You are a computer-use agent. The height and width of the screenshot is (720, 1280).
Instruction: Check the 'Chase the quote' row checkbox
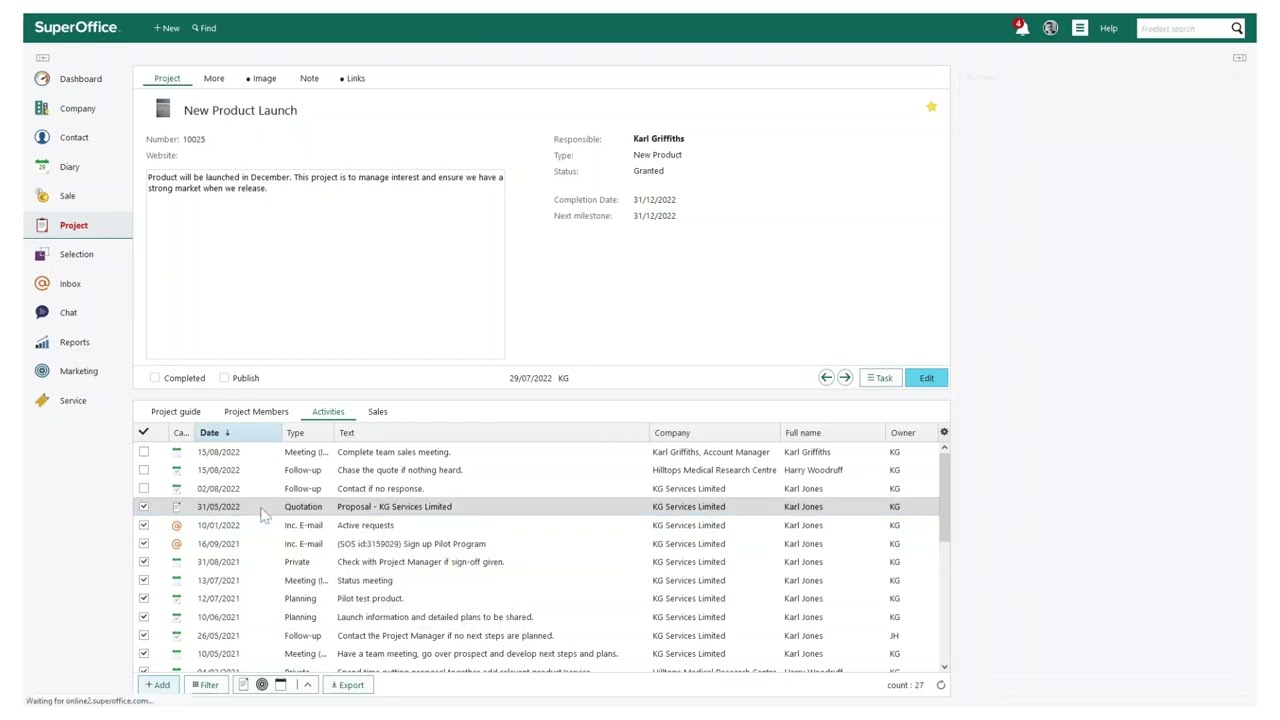click(x=144, y=470)
